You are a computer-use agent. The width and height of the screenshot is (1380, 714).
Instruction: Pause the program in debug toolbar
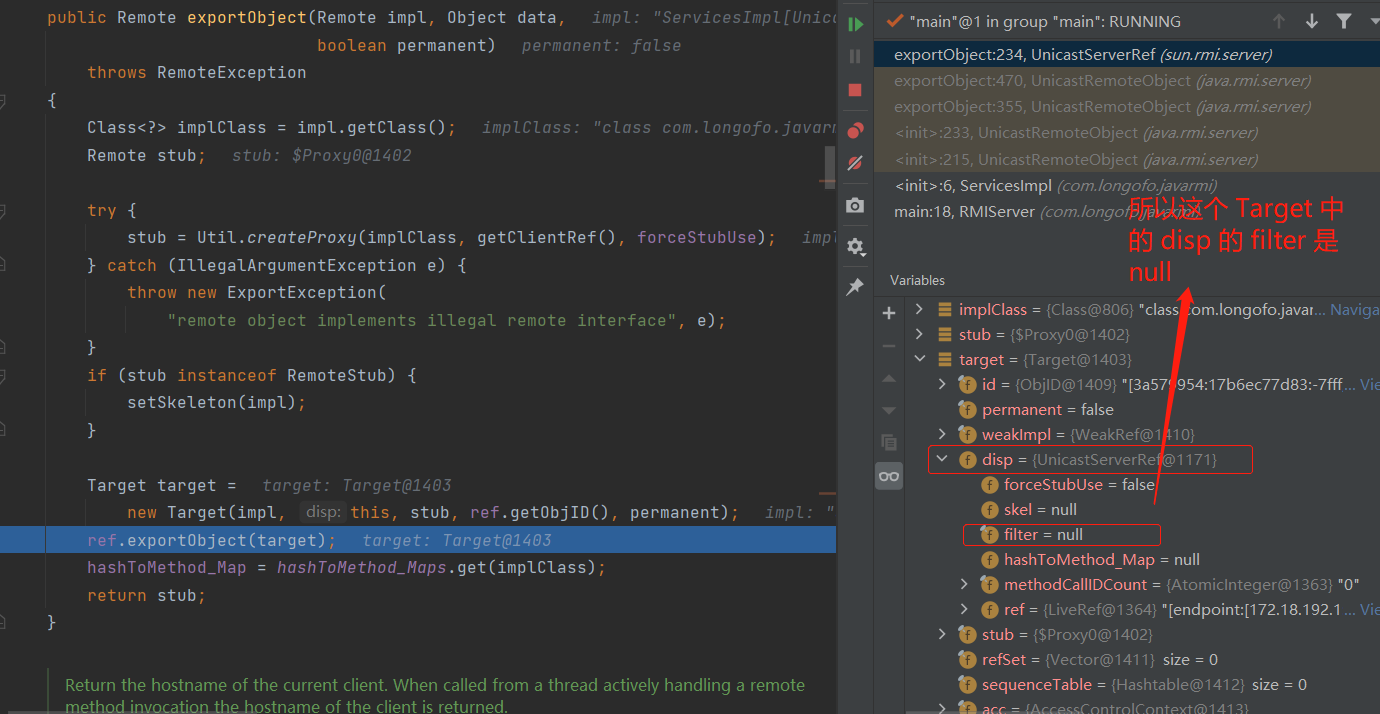[855, 57]
